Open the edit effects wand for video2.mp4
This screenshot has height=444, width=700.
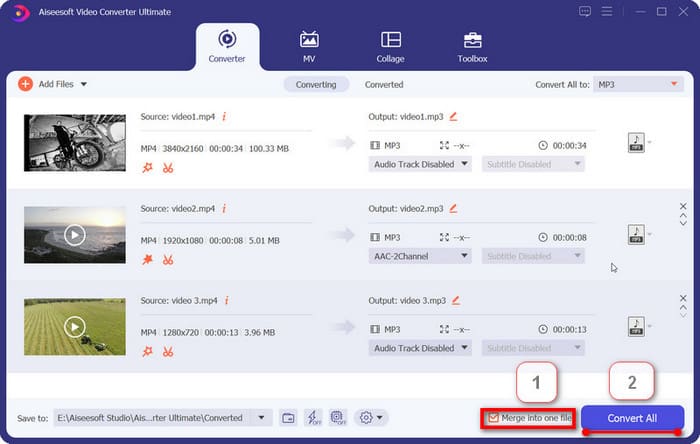point(147,260)
